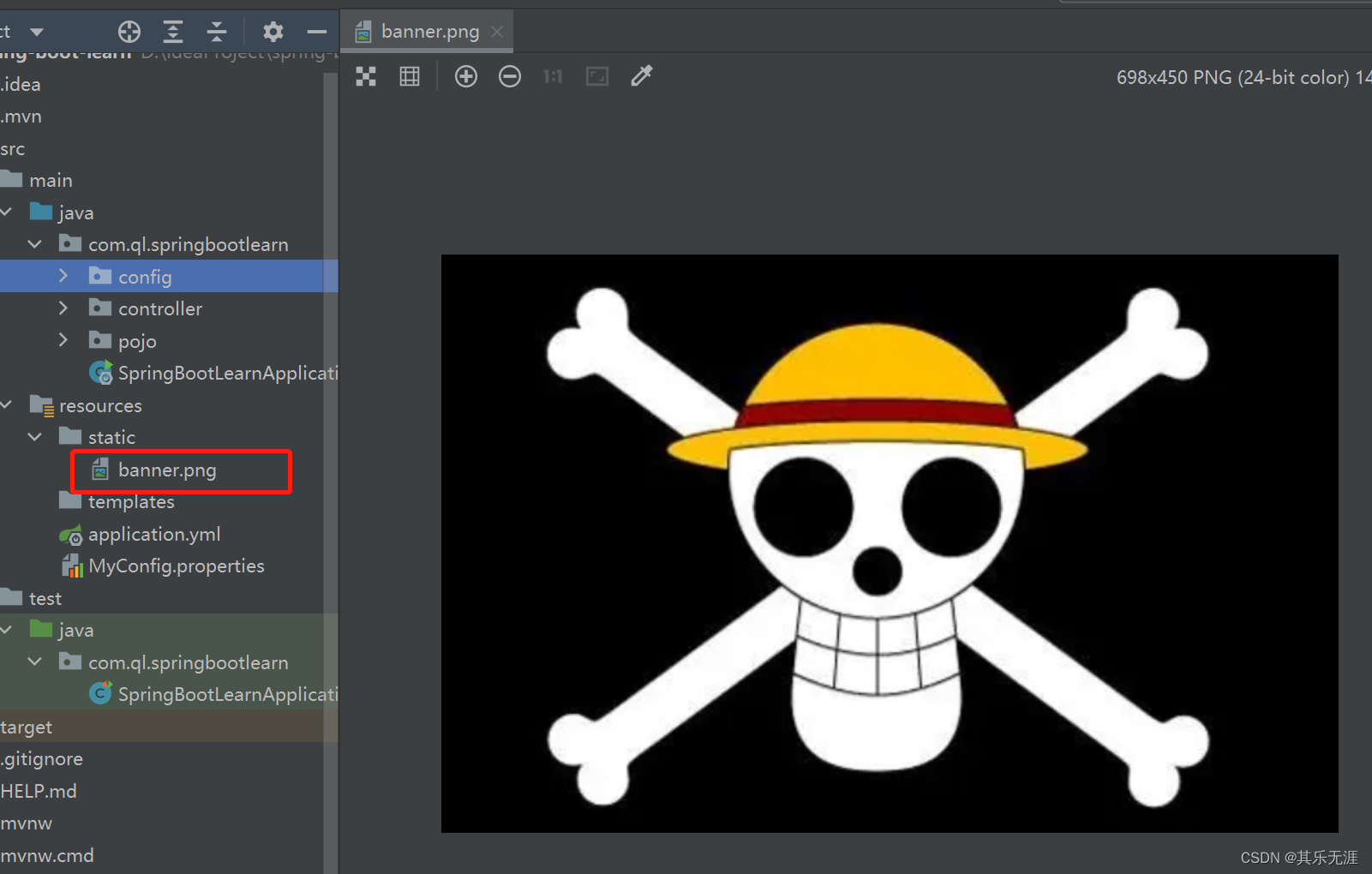Toggle the grid icon in image toolbar
The width and height of the screenshot is (1372, 874).
410,76
